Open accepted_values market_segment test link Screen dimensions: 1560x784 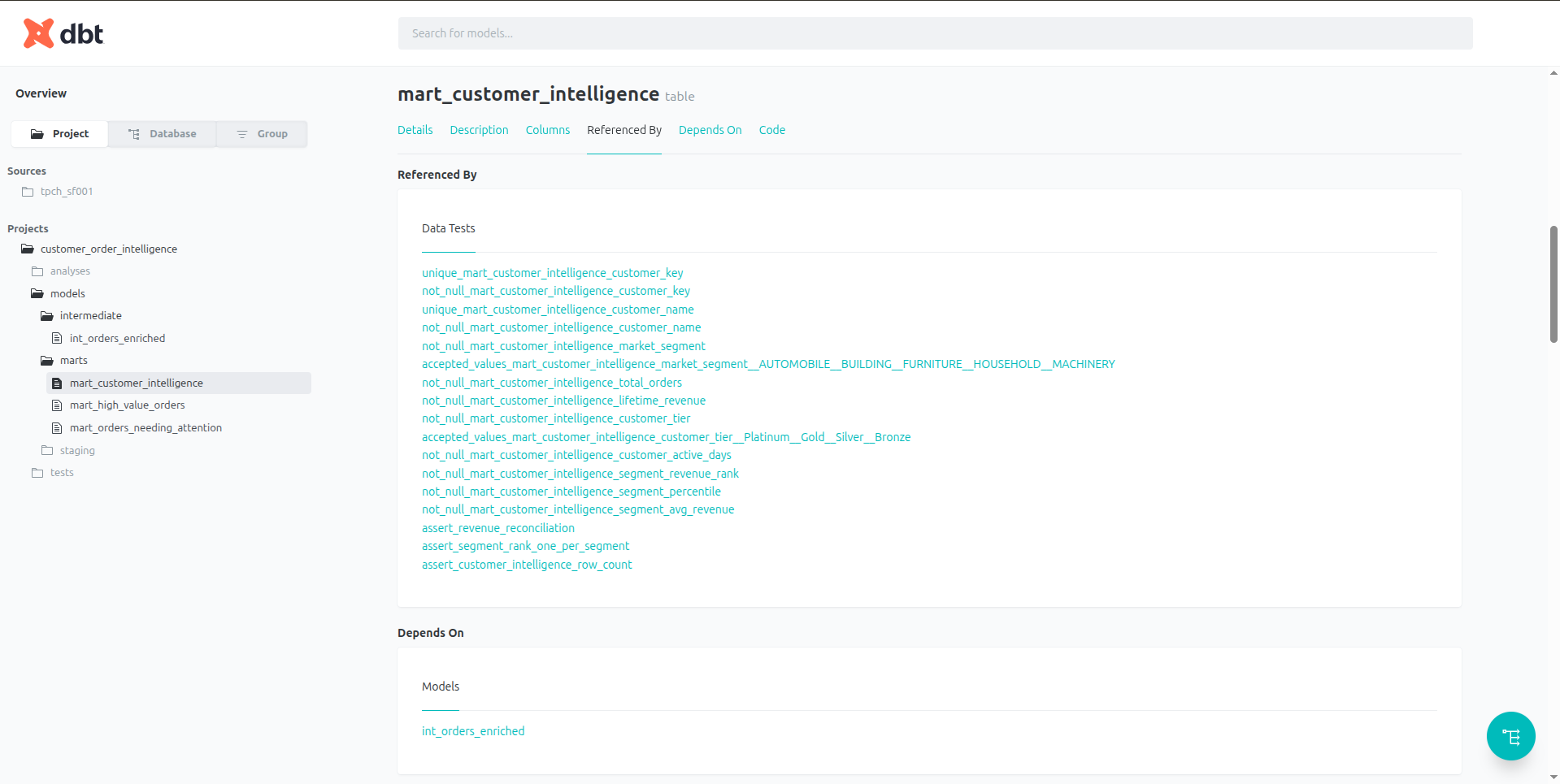(x=768, y=364)
